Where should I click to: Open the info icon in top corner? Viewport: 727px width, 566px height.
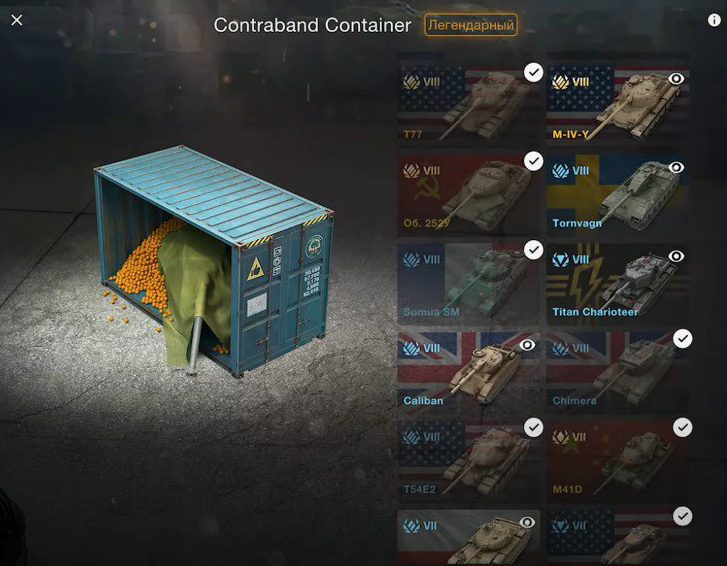714,20
